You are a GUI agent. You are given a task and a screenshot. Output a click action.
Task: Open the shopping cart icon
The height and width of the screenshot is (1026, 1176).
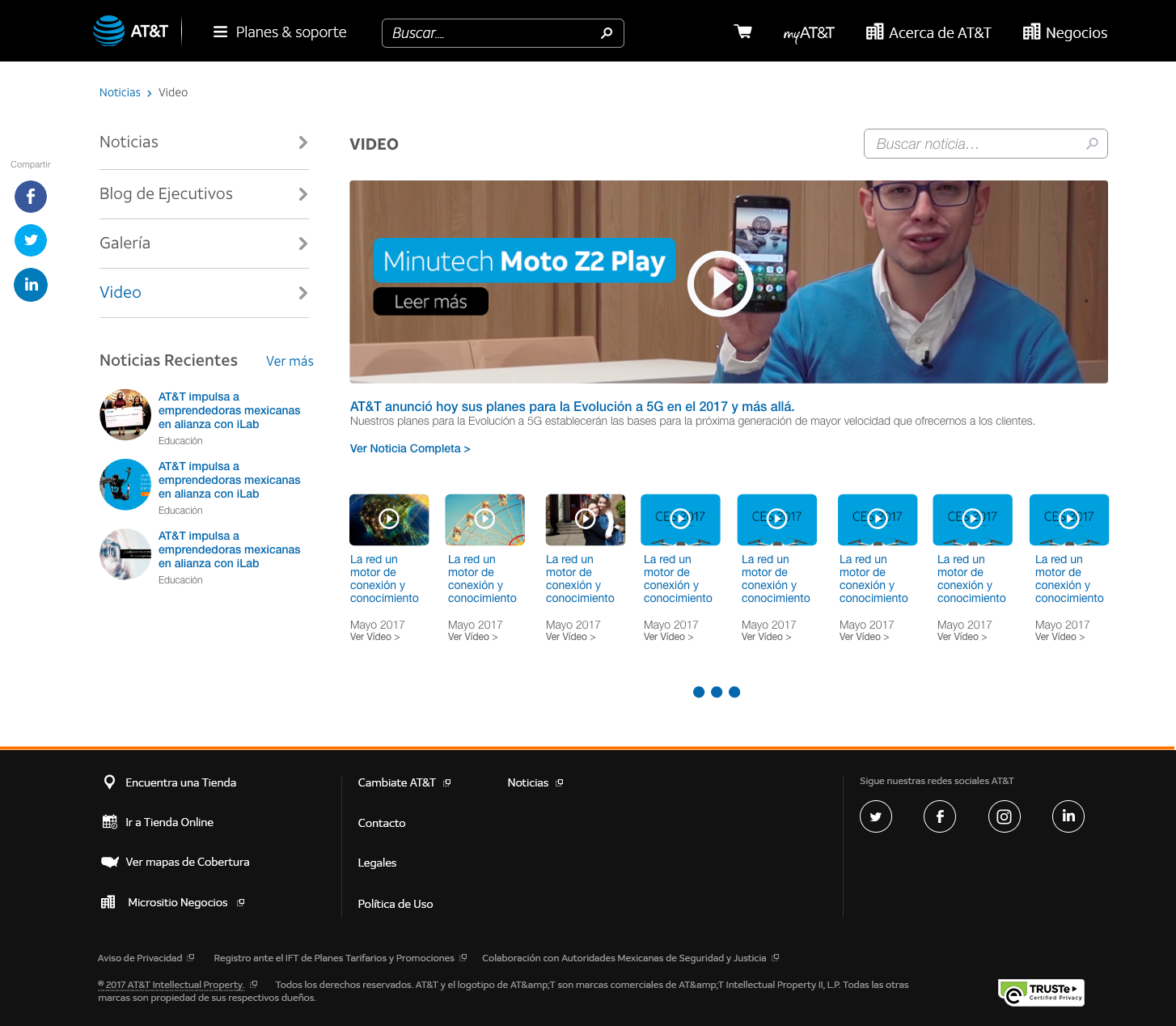742,32
